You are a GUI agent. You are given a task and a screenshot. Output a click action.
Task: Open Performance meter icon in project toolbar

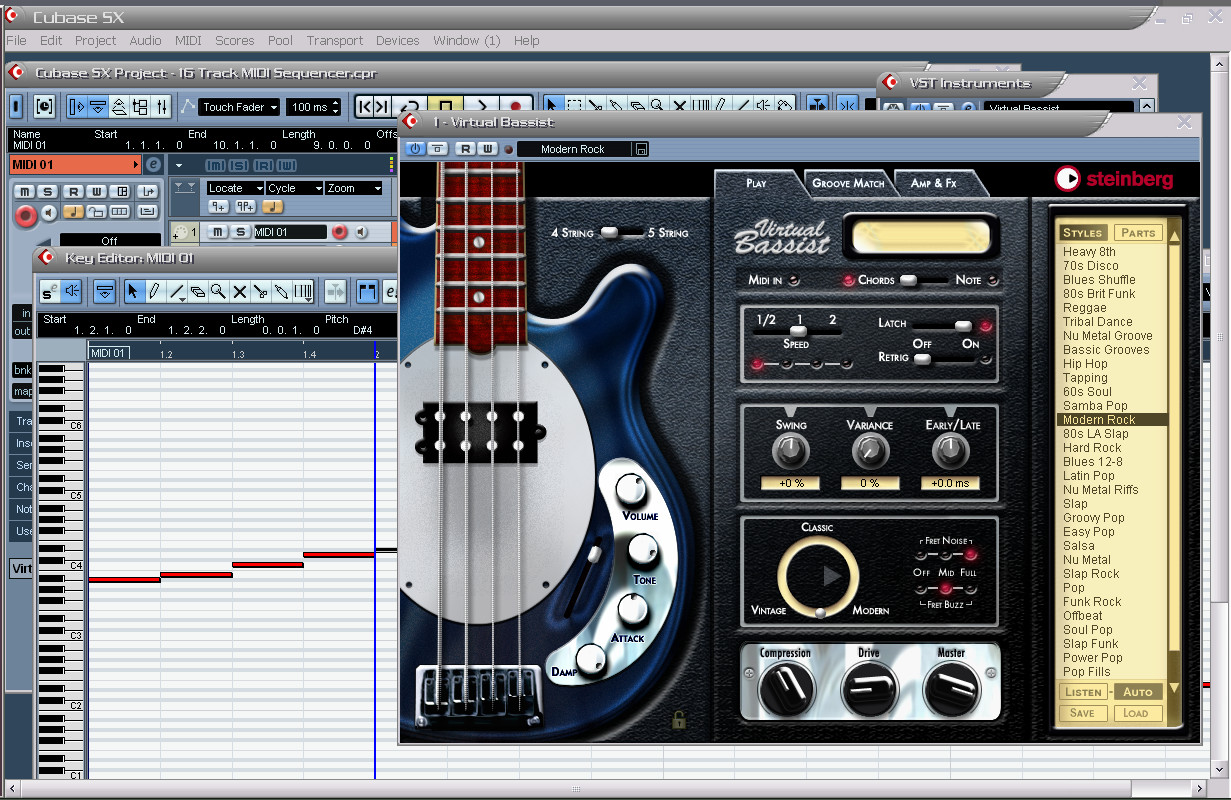tap(44, 106)
